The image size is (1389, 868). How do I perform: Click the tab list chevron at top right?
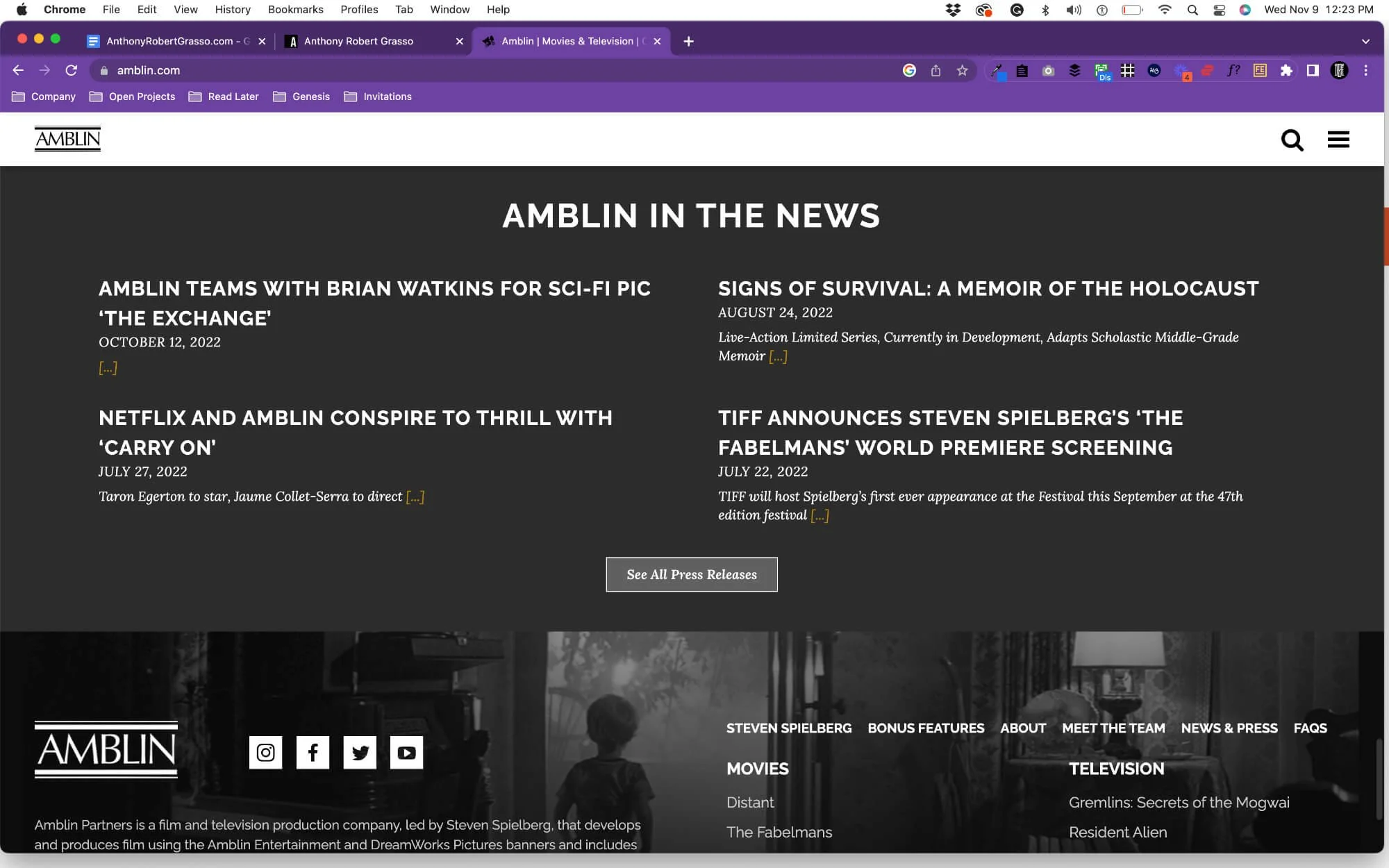point(1365,41)
